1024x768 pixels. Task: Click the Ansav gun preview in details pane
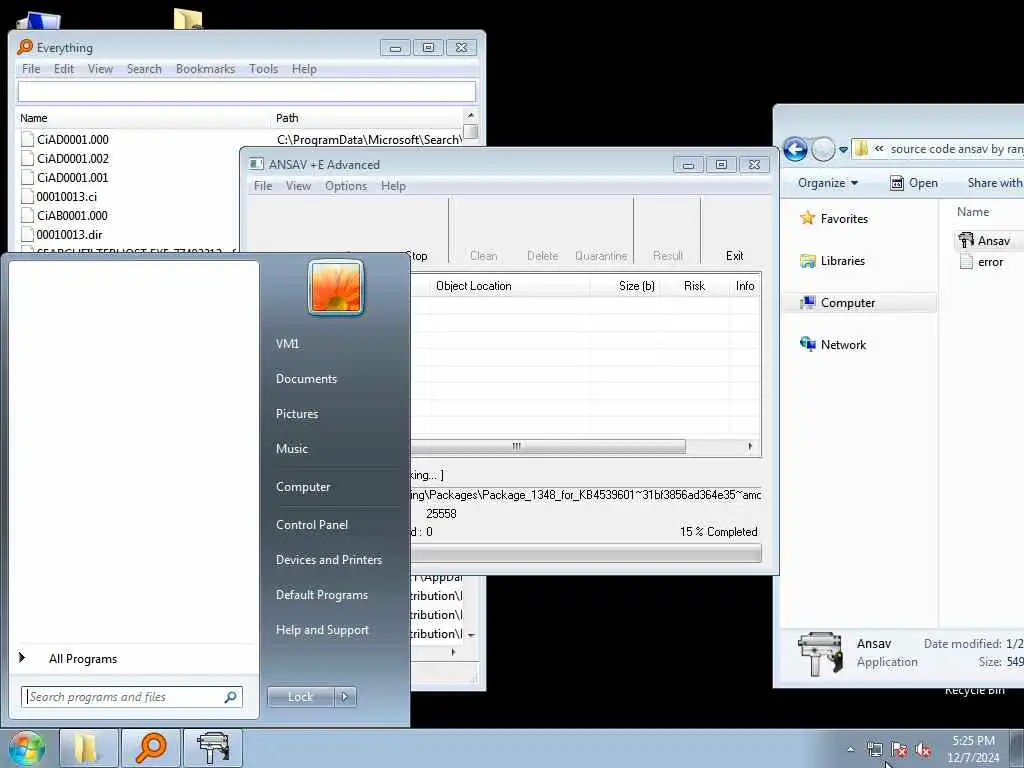[820, 654]
